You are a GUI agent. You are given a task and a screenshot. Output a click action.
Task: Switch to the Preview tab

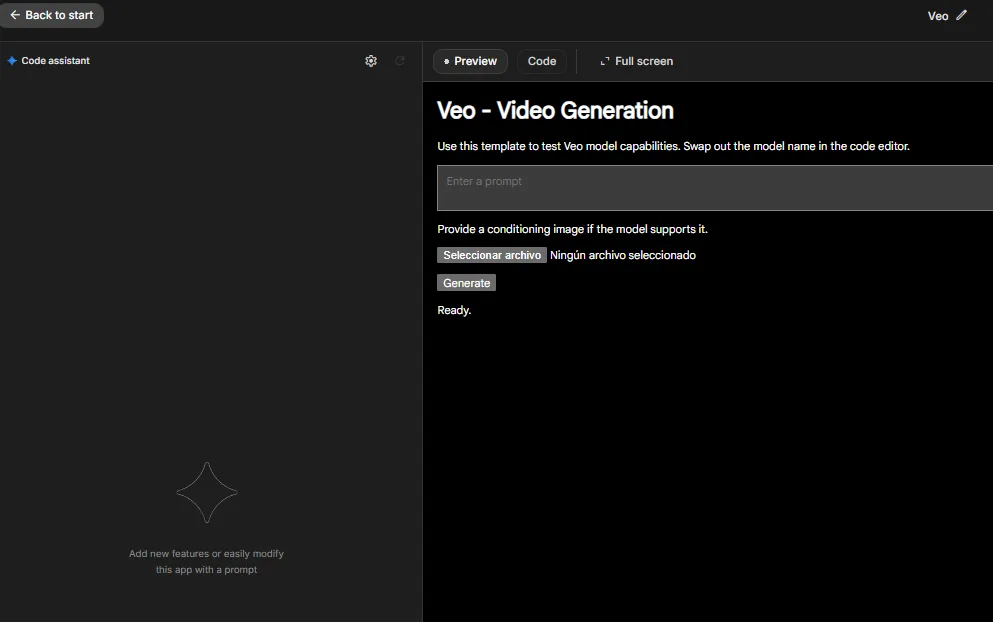(470, 61)
